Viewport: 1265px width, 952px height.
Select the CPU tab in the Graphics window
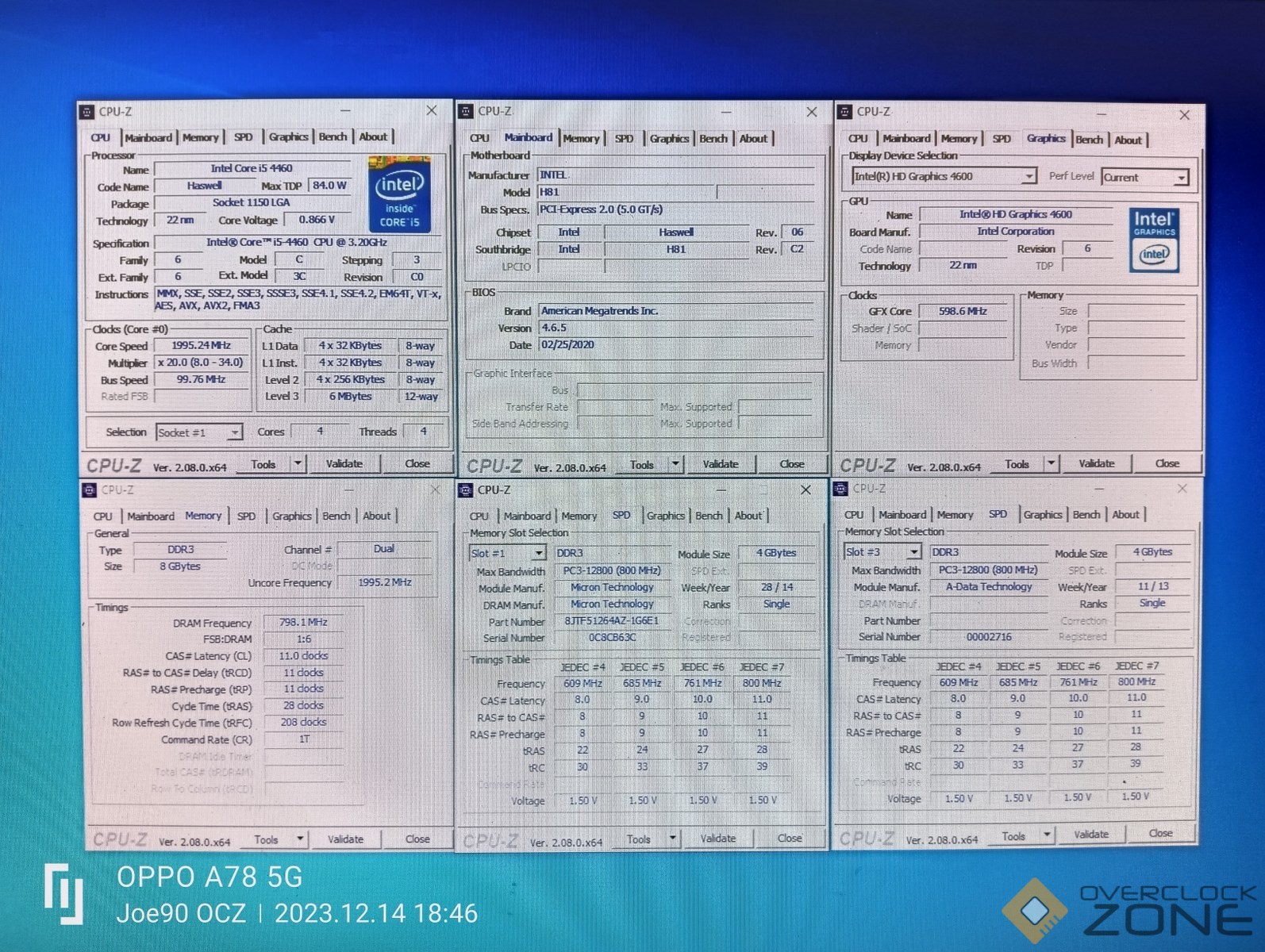click(858, 138)
